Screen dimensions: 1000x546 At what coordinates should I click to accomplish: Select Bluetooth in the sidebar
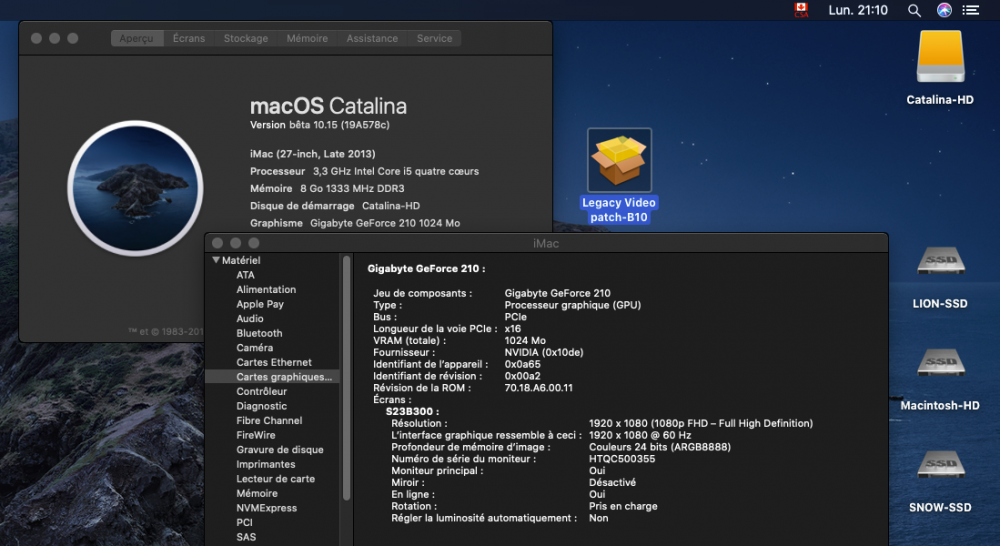point(259,333)
